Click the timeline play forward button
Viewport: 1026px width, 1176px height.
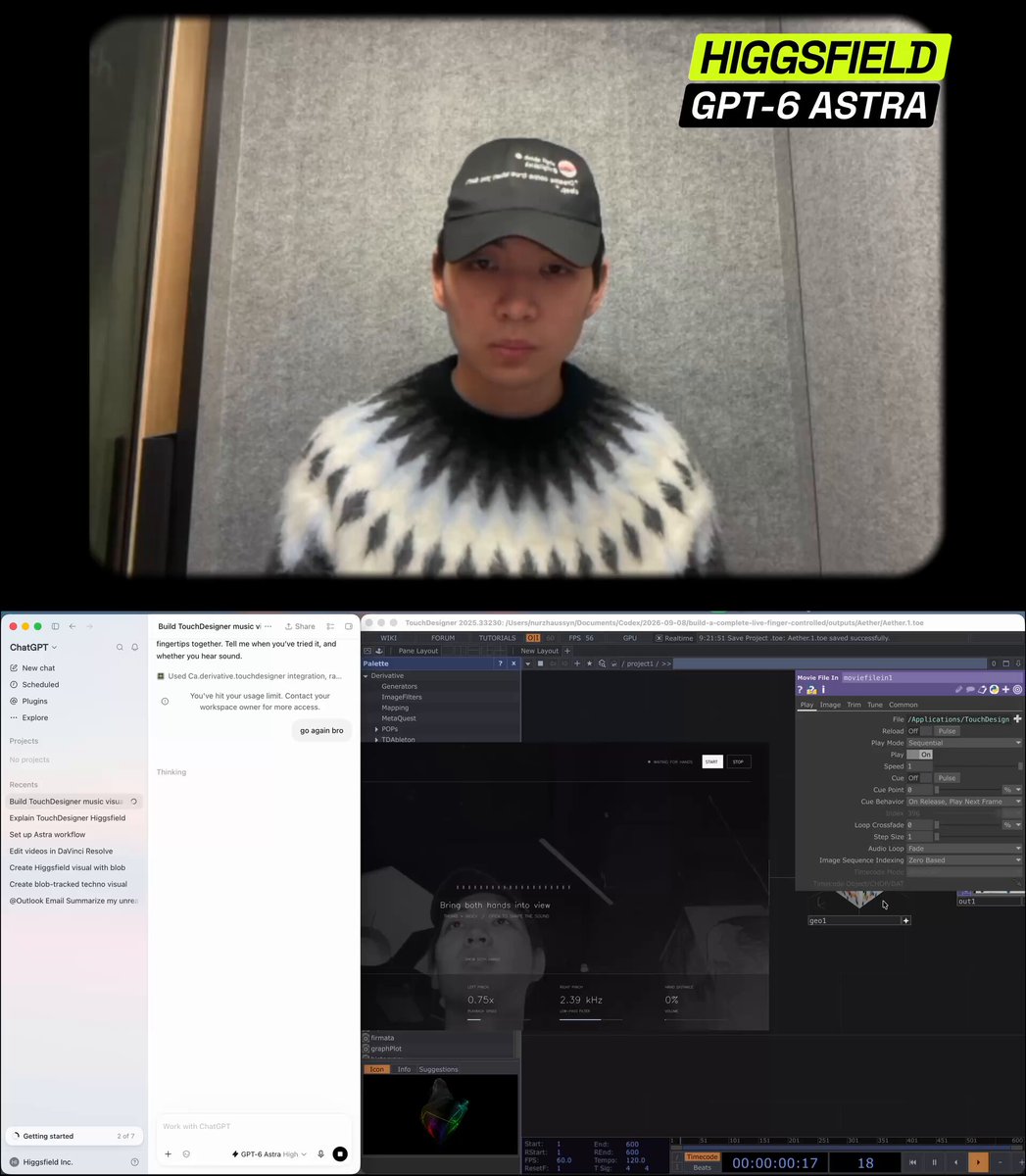pos(978,1162)
